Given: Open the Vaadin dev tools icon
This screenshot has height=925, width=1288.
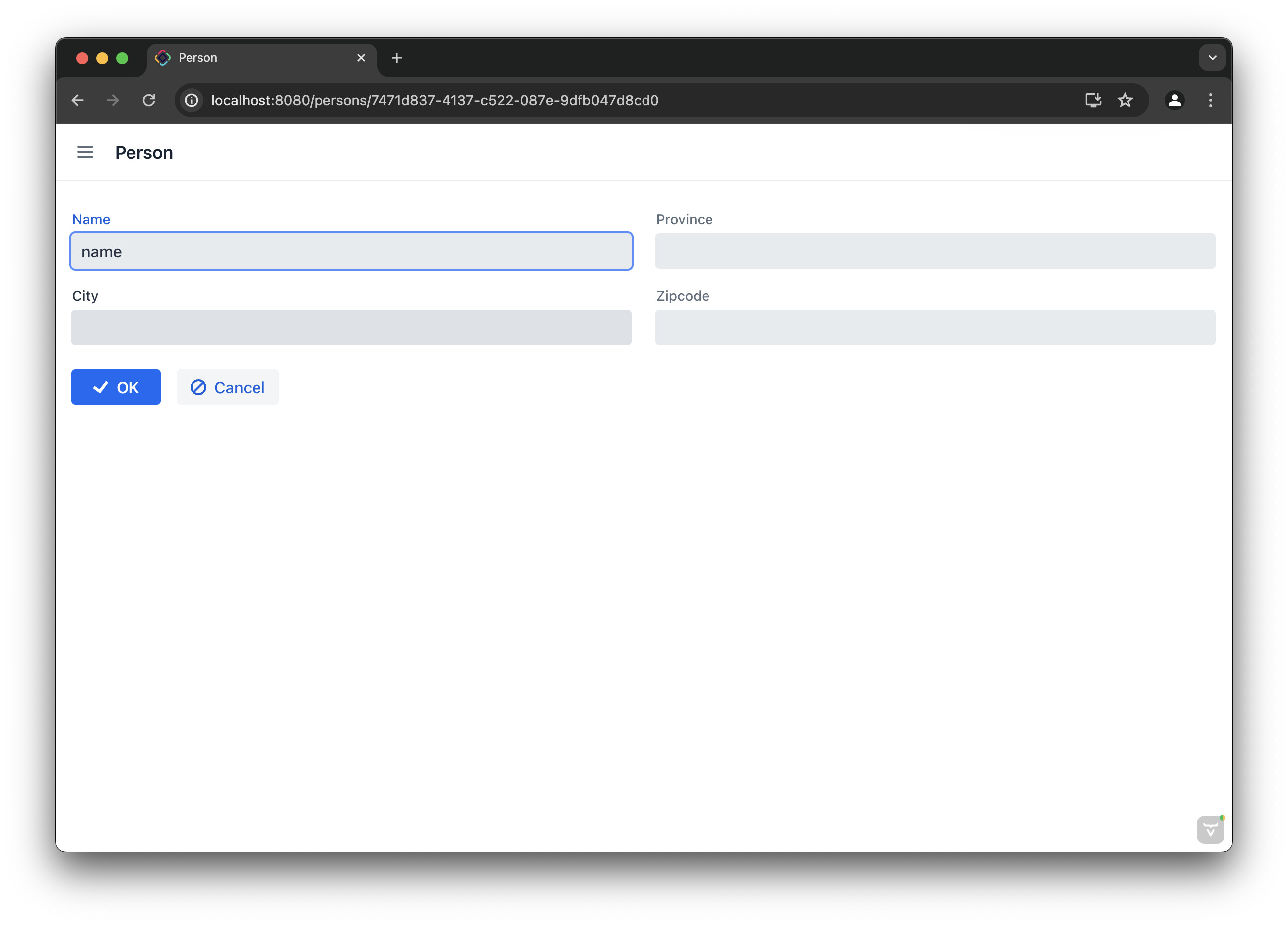Looking at the screenshot, I should click(1210, 829).
